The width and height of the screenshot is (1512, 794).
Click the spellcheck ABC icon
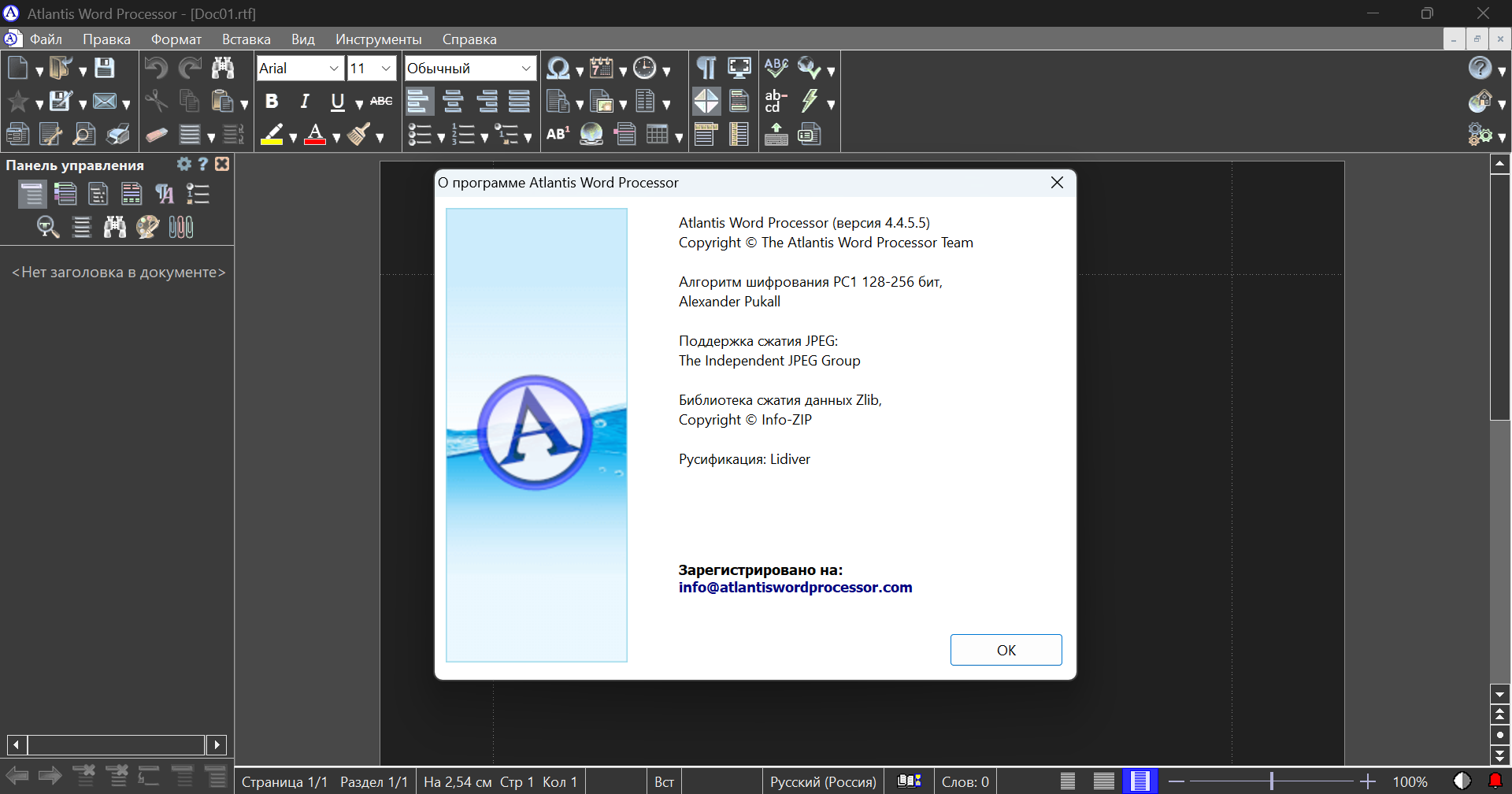tap(776, 68)
